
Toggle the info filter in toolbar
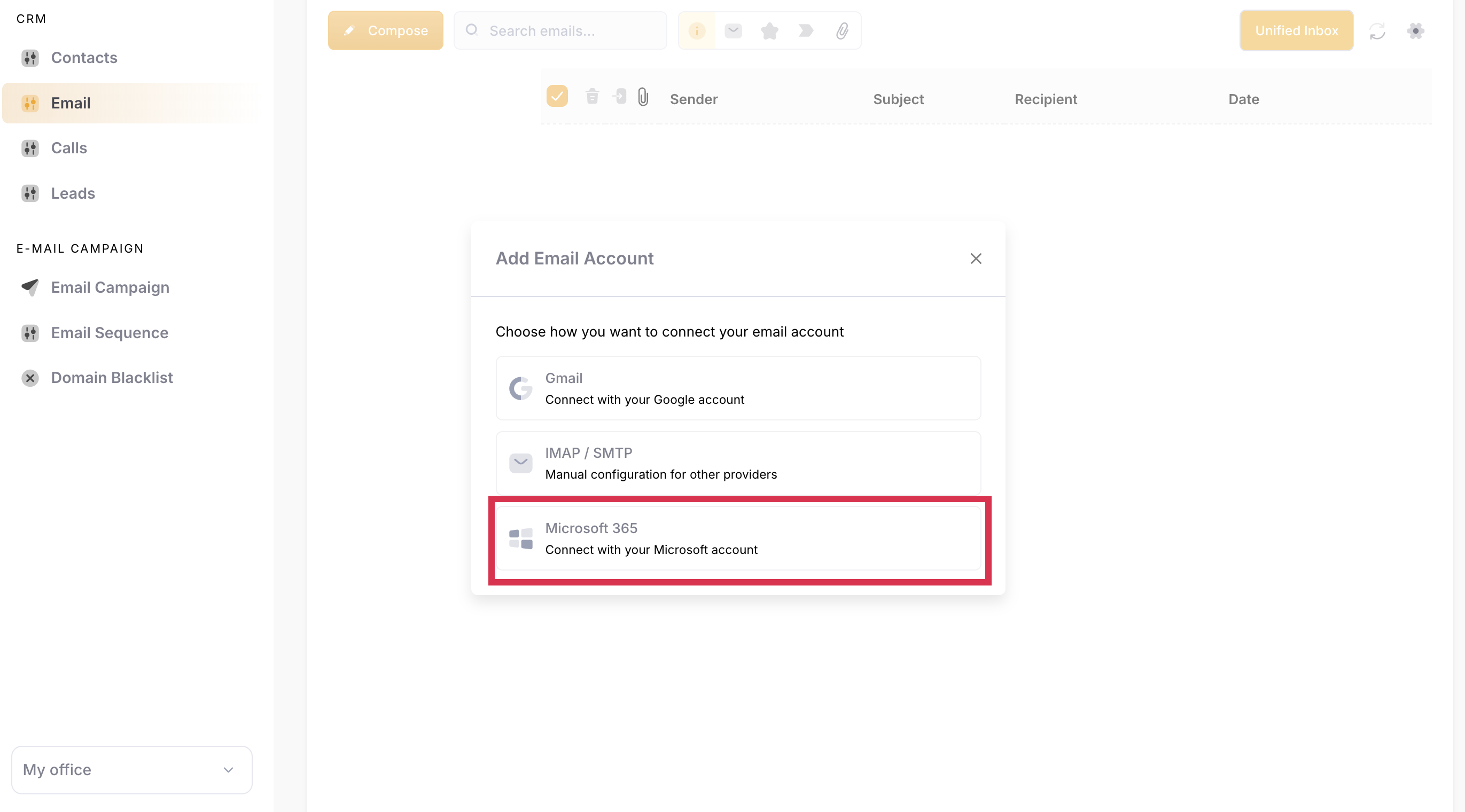click(x=697, y=30)
